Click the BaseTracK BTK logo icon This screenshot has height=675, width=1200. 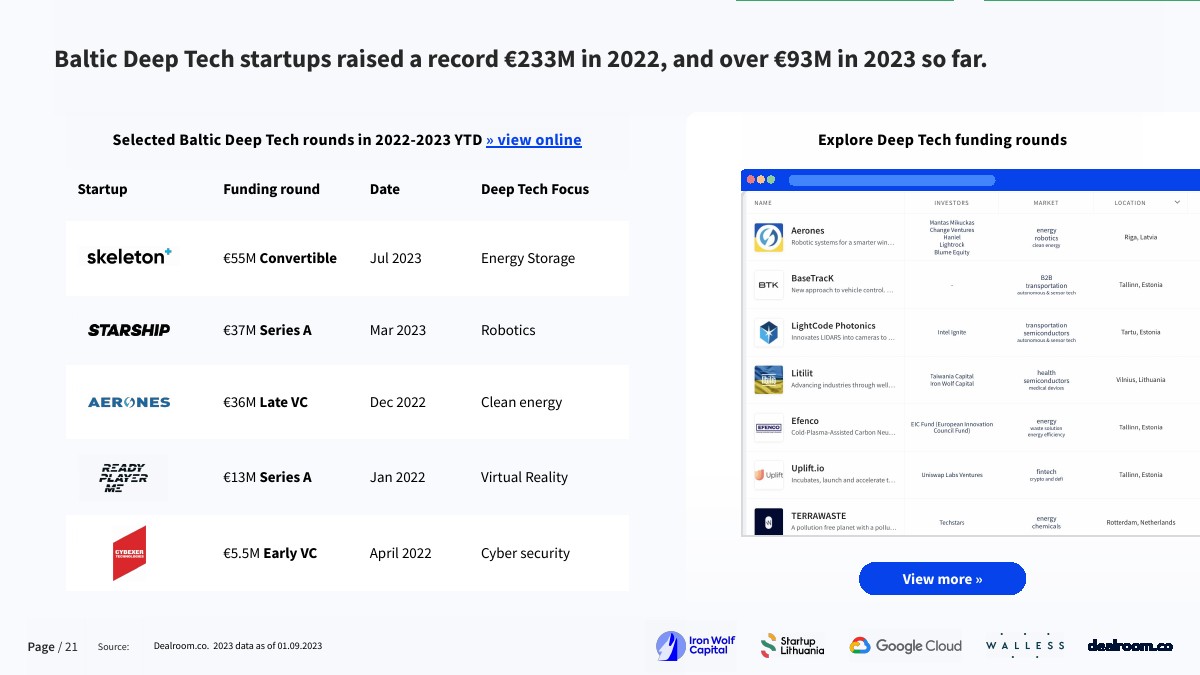(x=768, y=285)
